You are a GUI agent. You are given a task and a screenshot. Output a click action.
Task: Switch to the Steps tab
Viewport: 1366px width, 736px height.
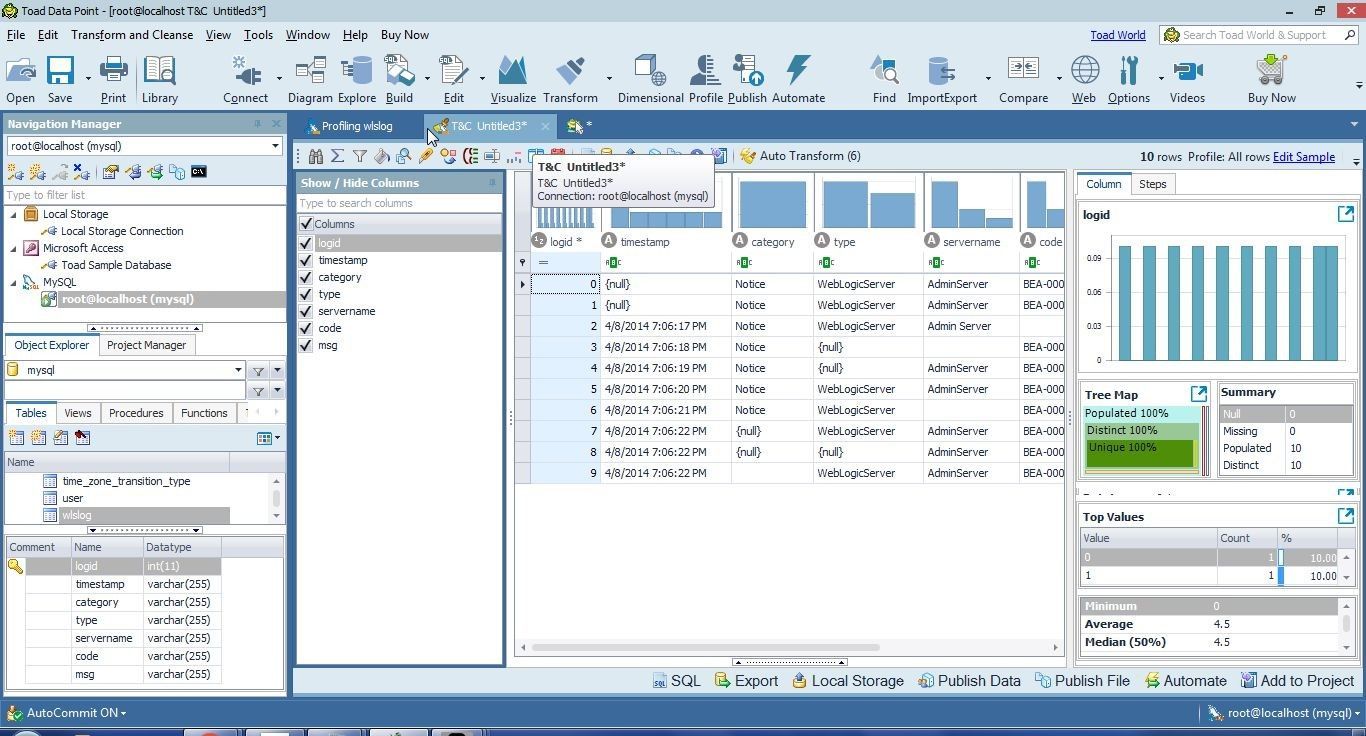[x=1152, y=184]
